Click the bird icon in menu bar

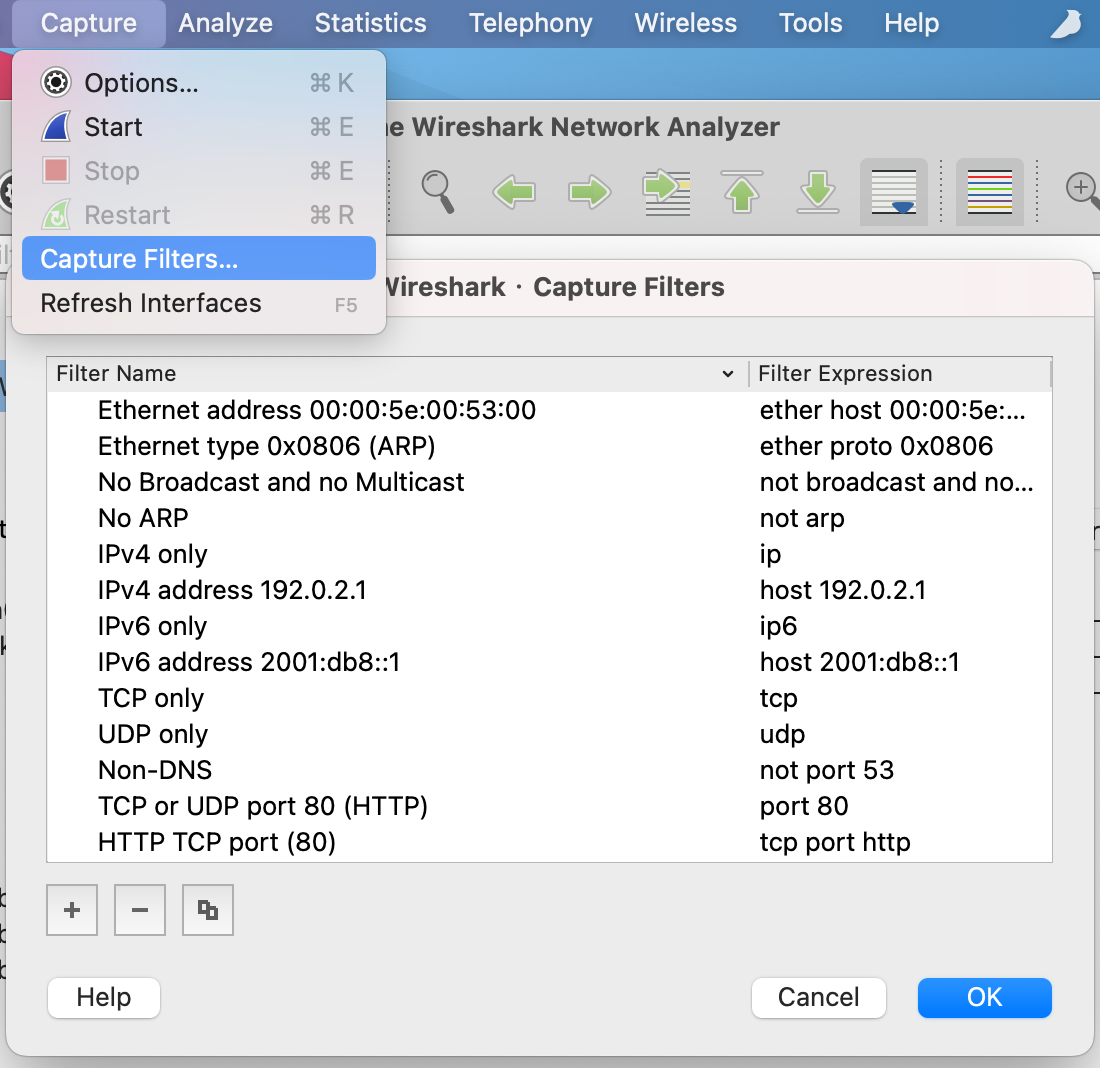coord(1066,23)
